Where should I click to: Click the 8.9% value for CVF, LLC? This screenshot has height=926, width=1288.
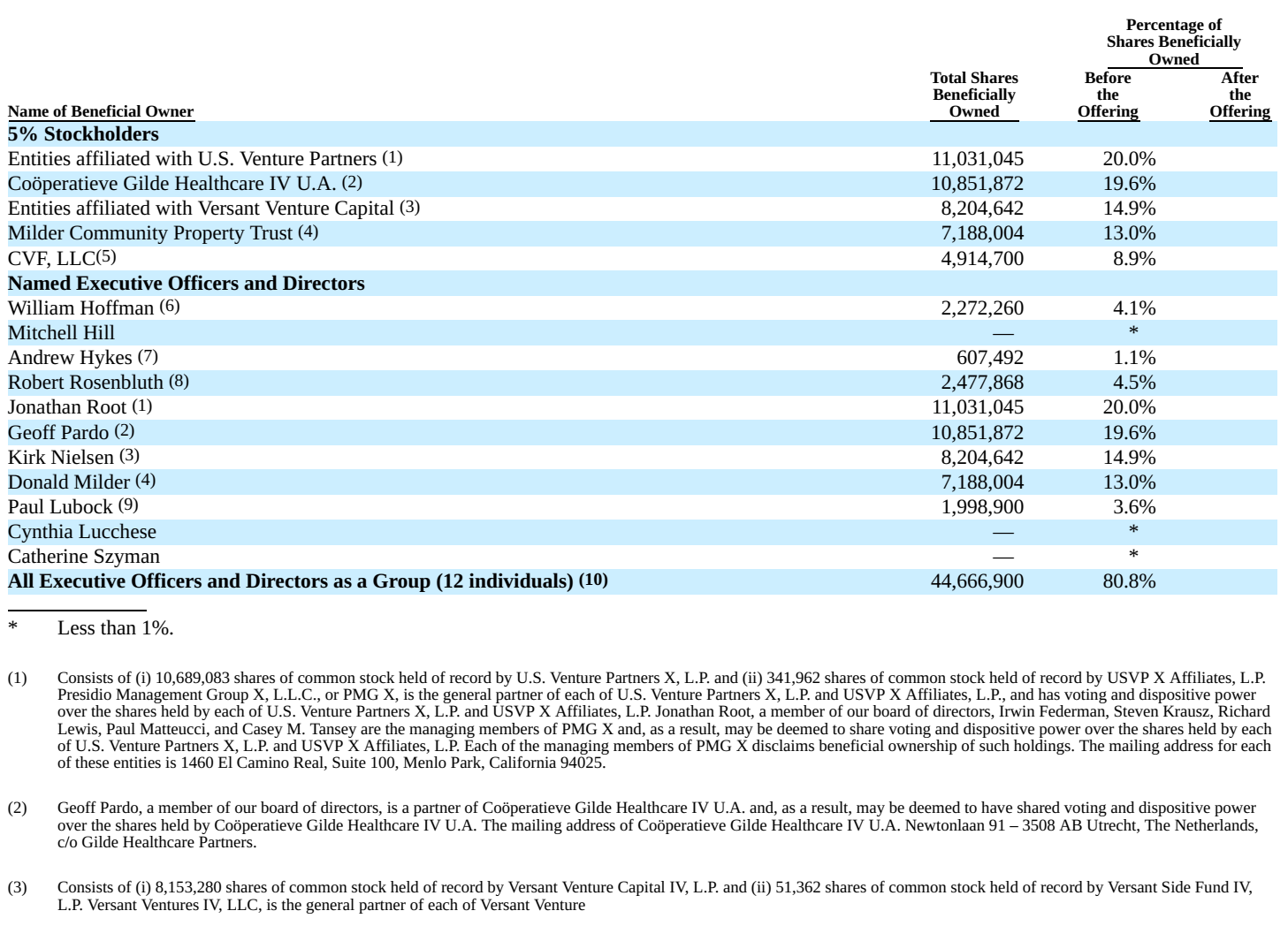click(1134, 259)
